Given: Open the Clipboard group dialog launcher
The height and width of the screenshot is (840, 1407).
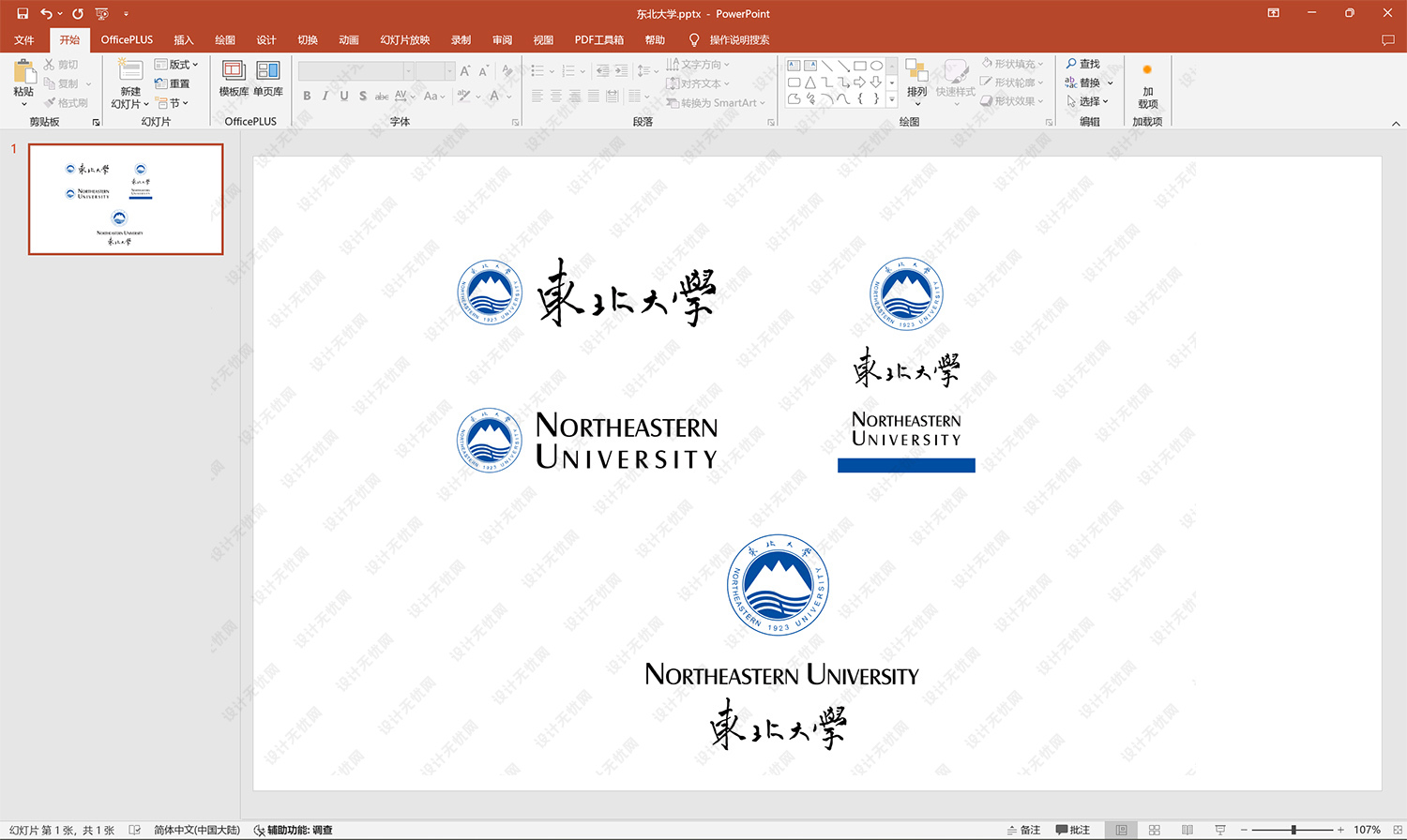Looking at the screenshot, I should pos(96,122).
